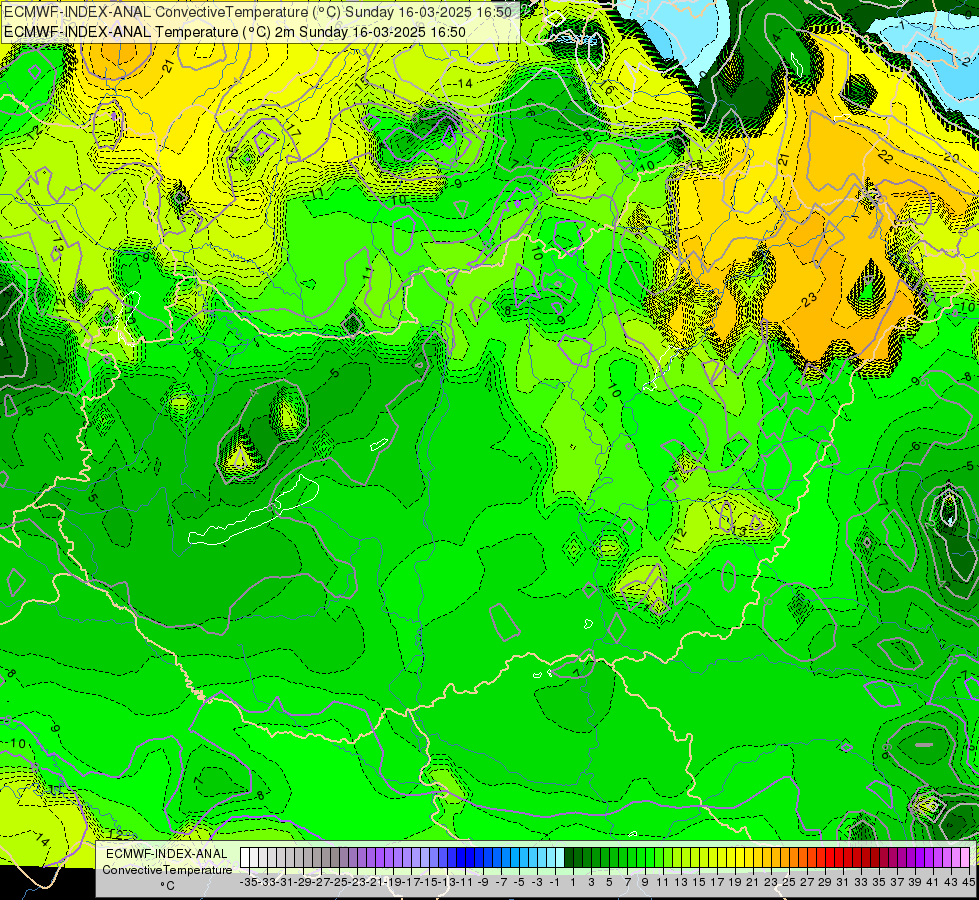This screenshot has width=979, height=900.
Task: Pick the pale cyan legend swatch above '-1'
Action: (x=560, y=857)
